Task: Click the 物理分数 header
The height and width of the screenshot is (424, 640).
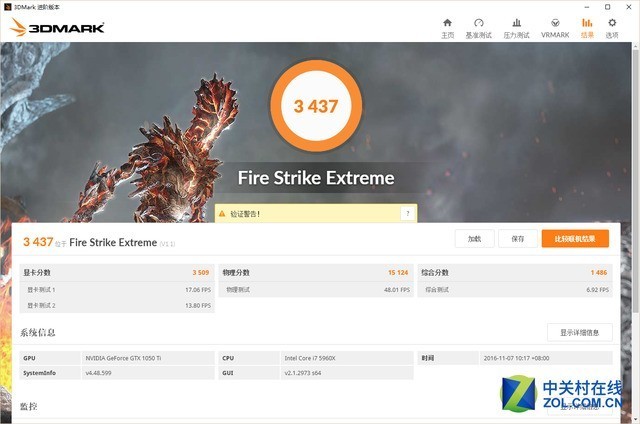Action: [x=236, y=272]
